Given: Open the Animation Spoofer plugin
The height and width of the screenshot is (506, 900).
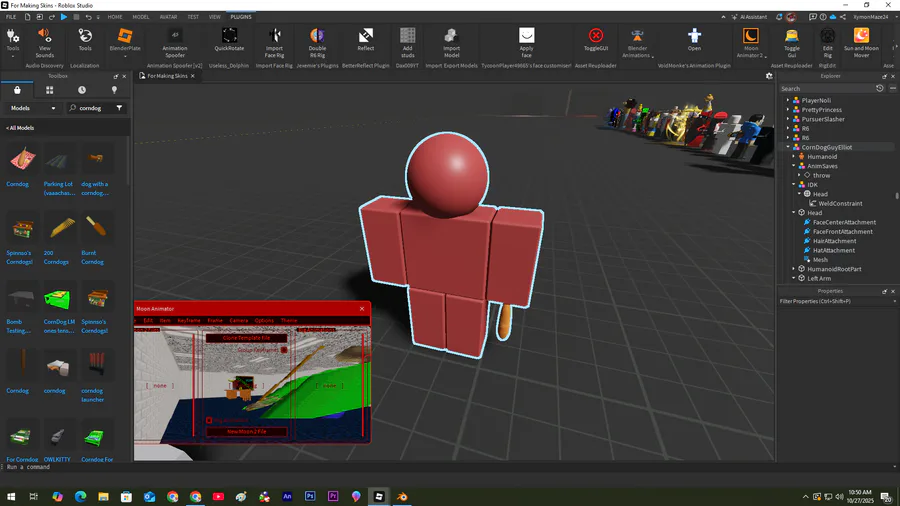Looking at the screenshot, I should click(174, 42).
